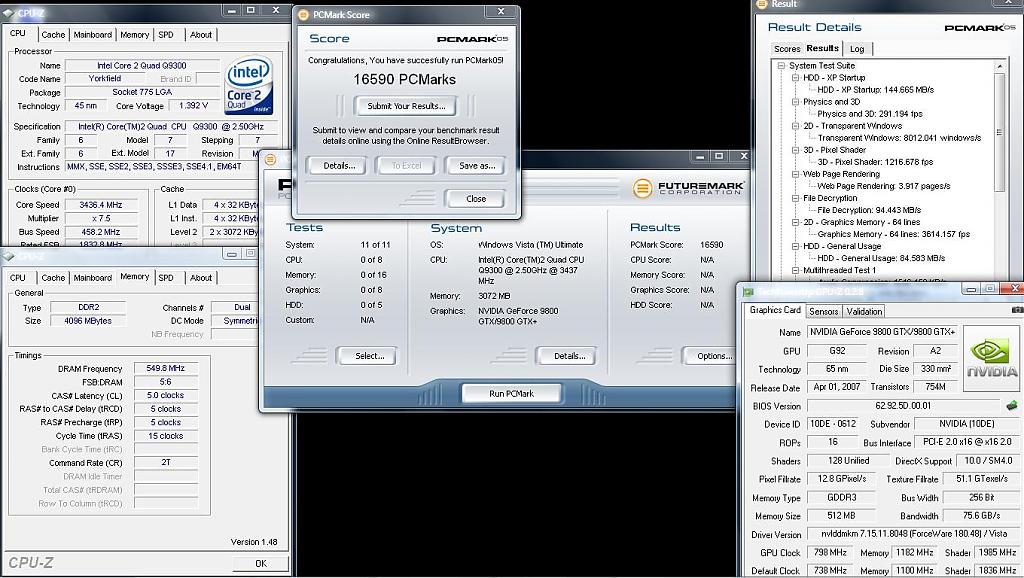The width and height of the screenshot is (1024, 578).
Task: Switch to the Sensors tab in GPU-Z
Action: click(x=824, y=312)
